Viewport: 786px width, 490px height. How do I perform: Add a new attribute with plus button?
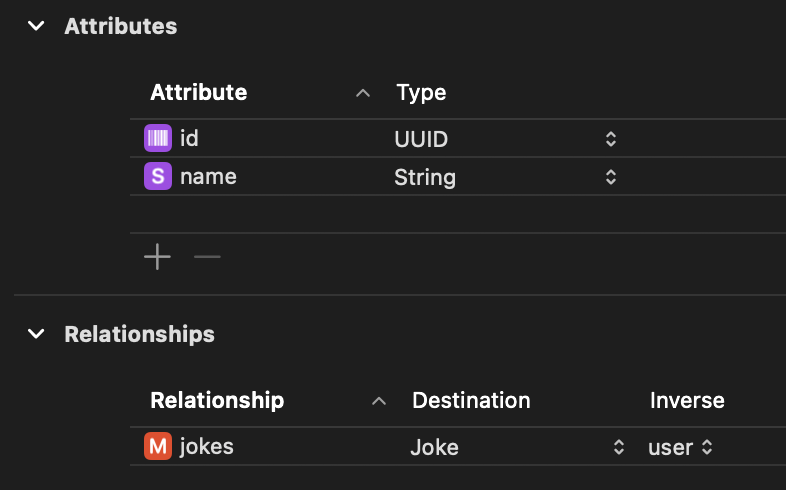coord(157,257)
